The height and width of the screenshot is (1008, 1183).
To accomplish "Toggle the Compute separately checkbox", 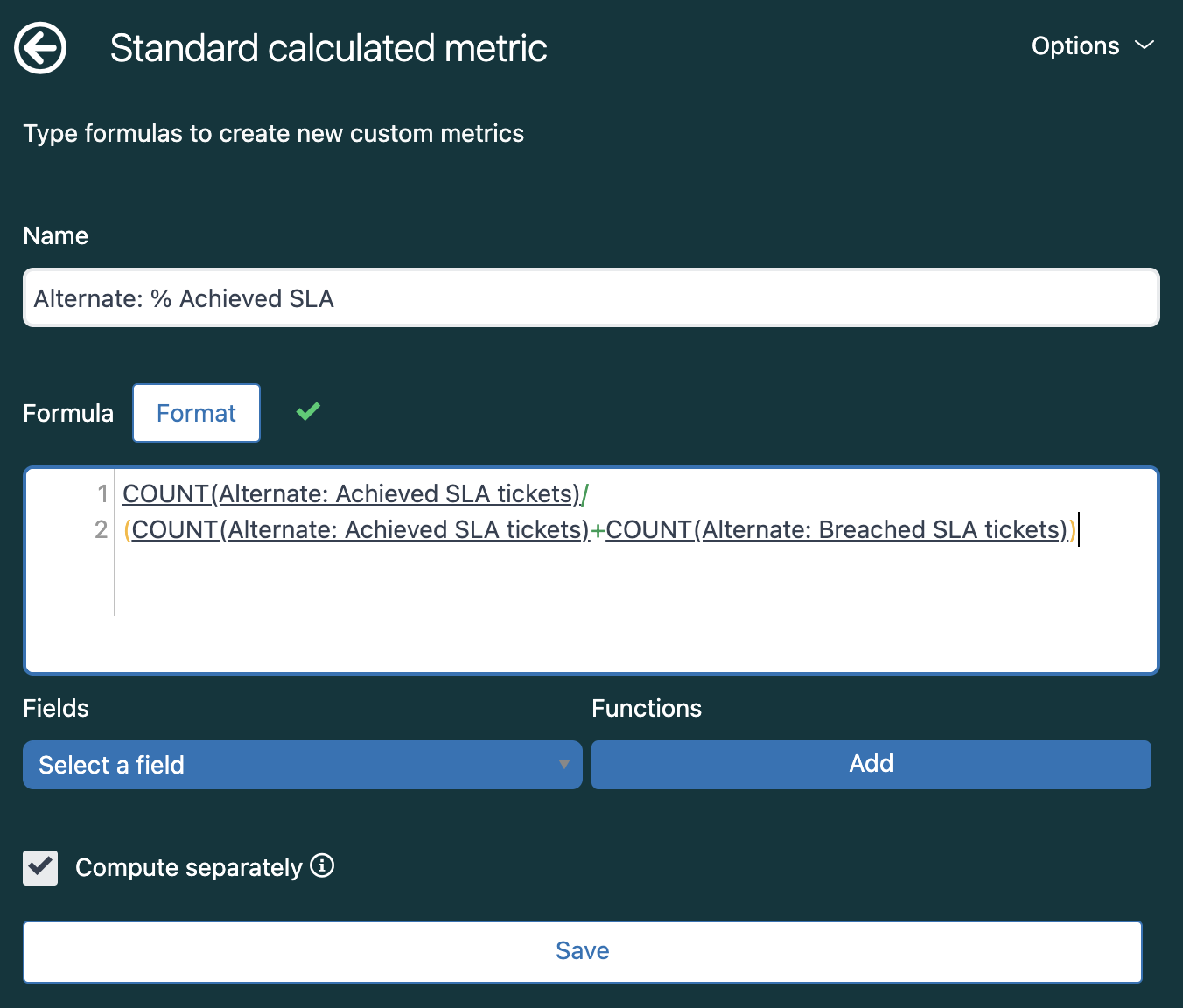I will (40, 868).
